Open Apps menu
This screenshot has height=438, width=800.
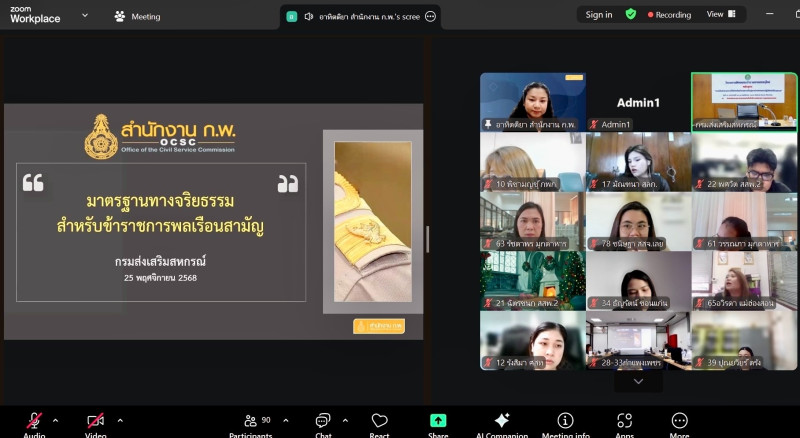(x=625, y=421)
